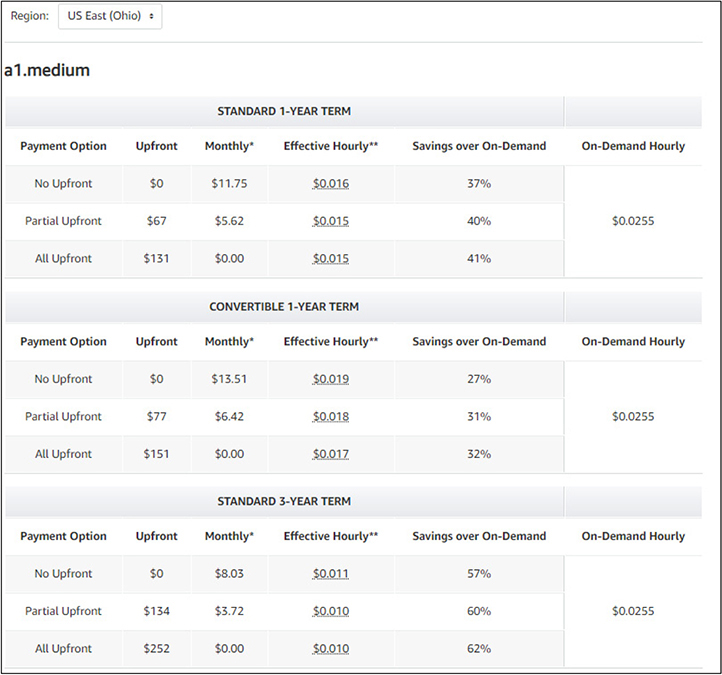Open Standard 1-Year All Upfront $0.015 hourly link
This screenshot has width=722, height=675.
point(331,259)
